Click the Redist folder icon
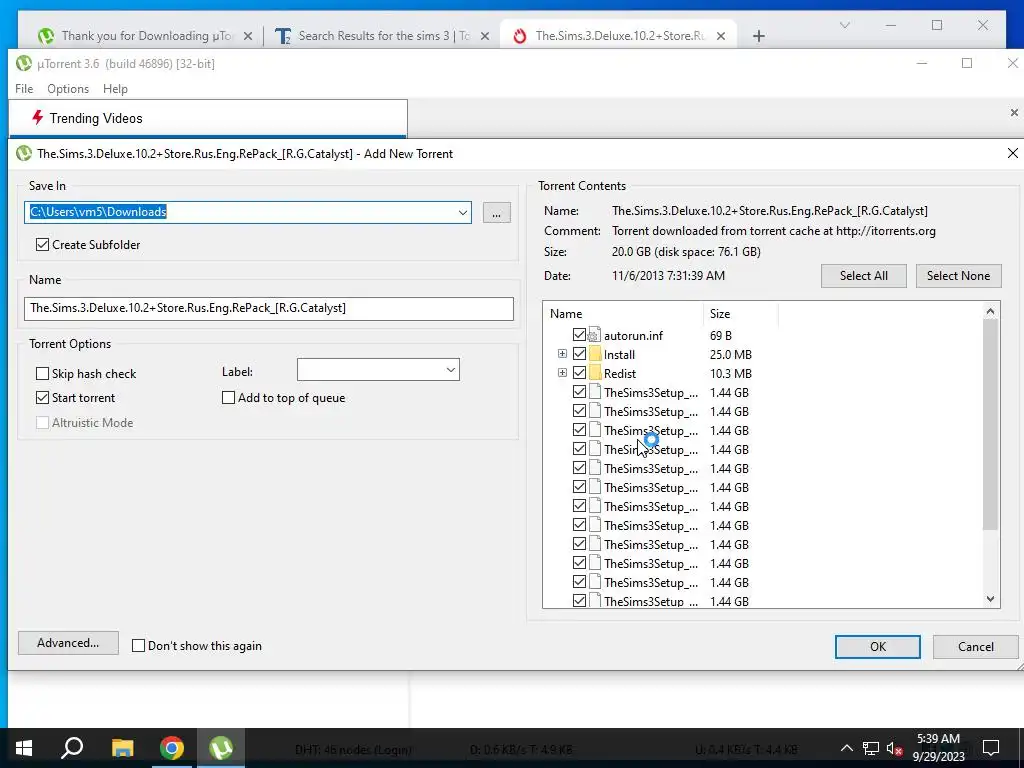The image size is (1024, 768). (594, 373)
